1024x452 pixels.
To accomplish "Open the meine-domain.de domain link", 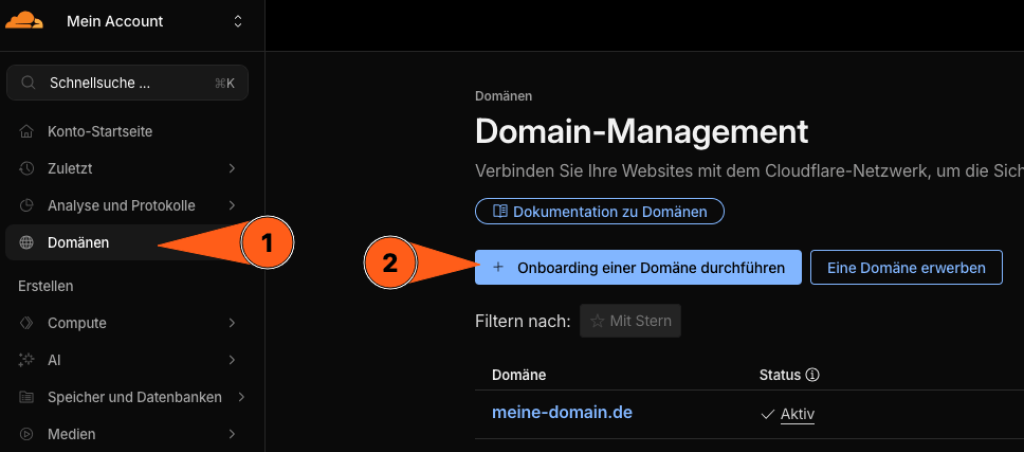I will tap(561, 412).
